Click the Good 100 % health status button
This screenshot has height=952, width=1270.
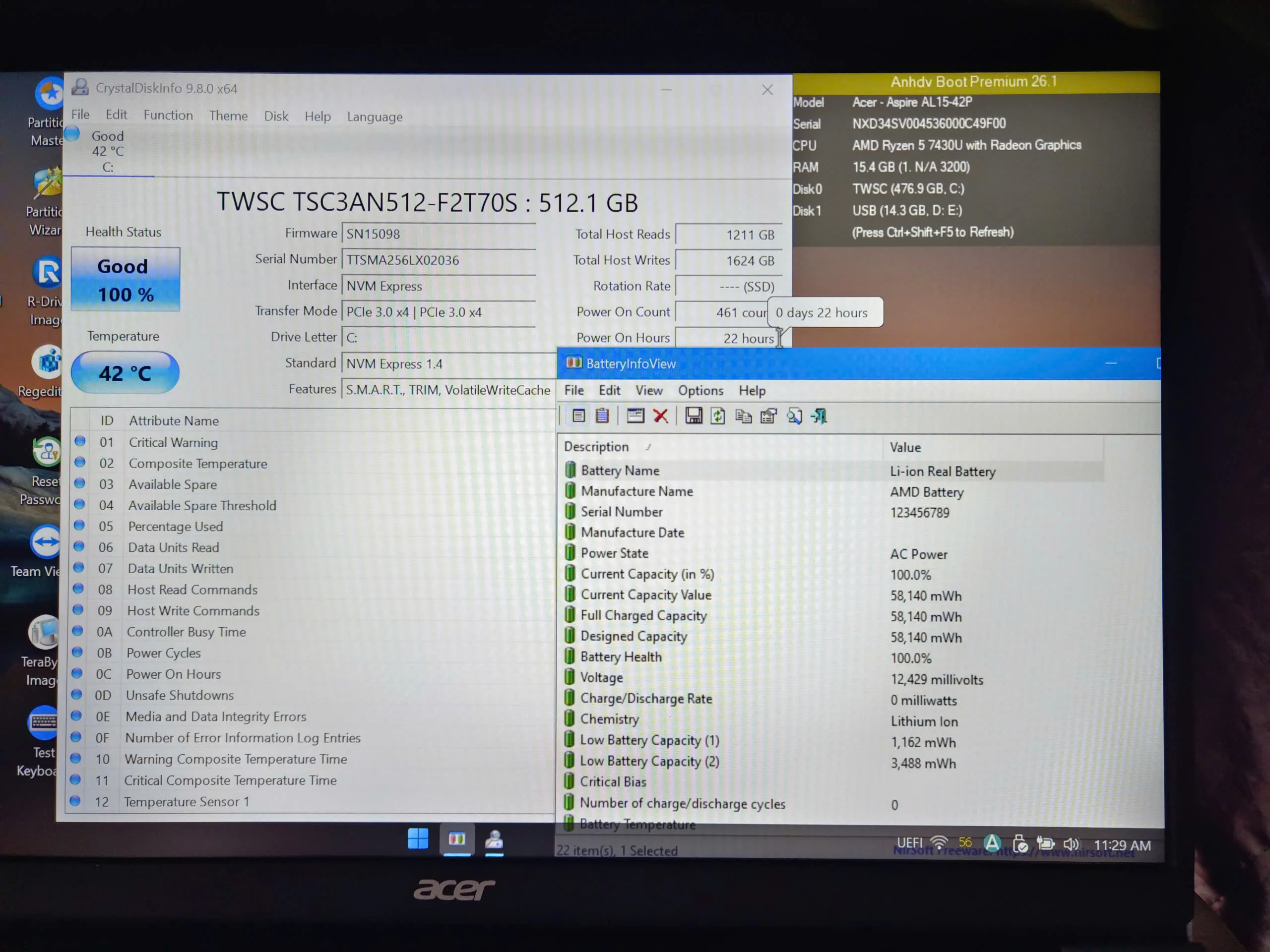tap(125, 280)
